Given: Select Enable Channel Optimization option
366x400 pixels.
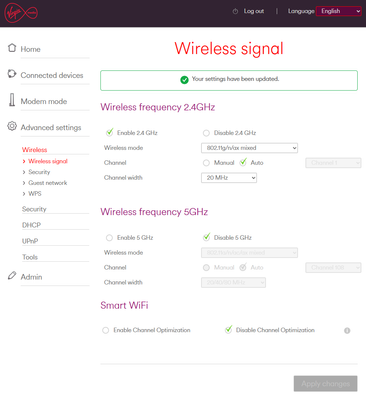Looking at the screenshot, I should pyautogui.click(x=106, y=330).
